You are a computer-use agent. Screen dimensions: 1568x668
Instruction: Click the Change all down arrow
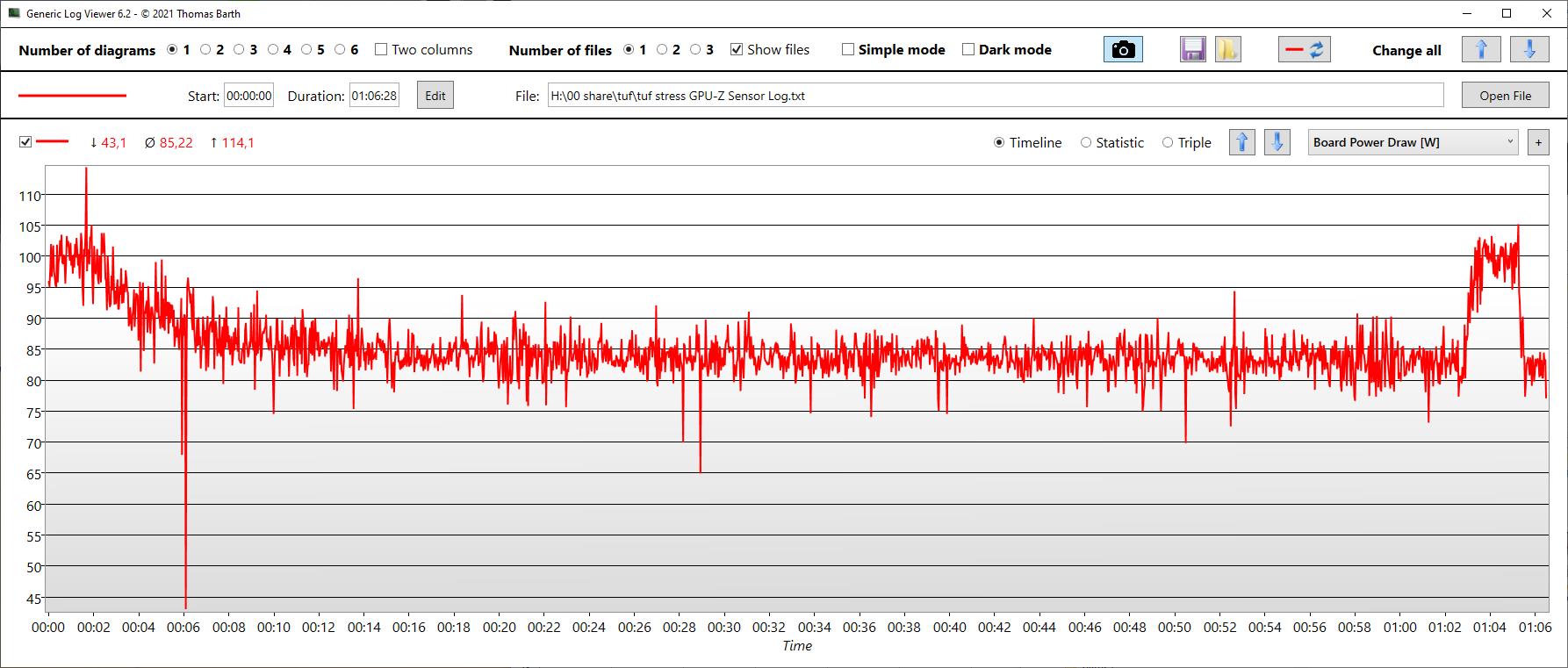(x=1528, y=50)
